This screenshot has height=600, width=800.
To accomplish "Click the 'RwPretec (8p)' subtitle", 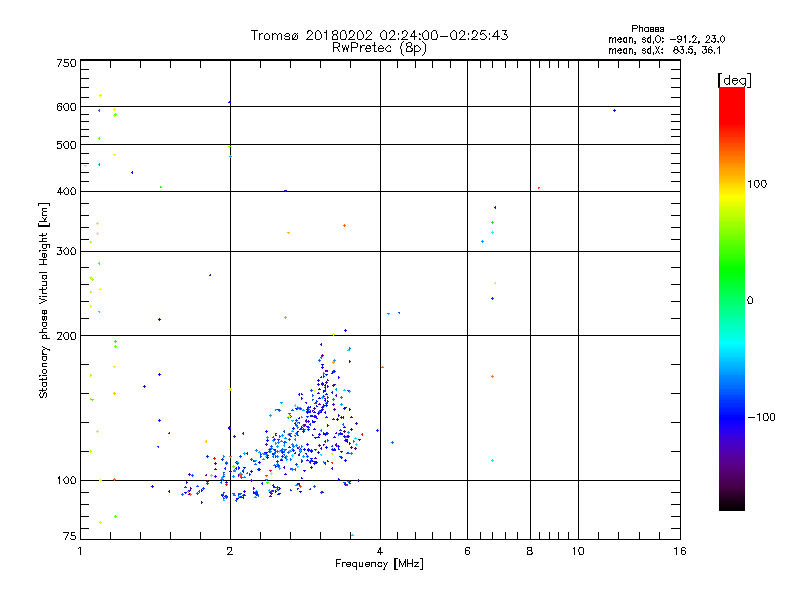I will point(379,48).
